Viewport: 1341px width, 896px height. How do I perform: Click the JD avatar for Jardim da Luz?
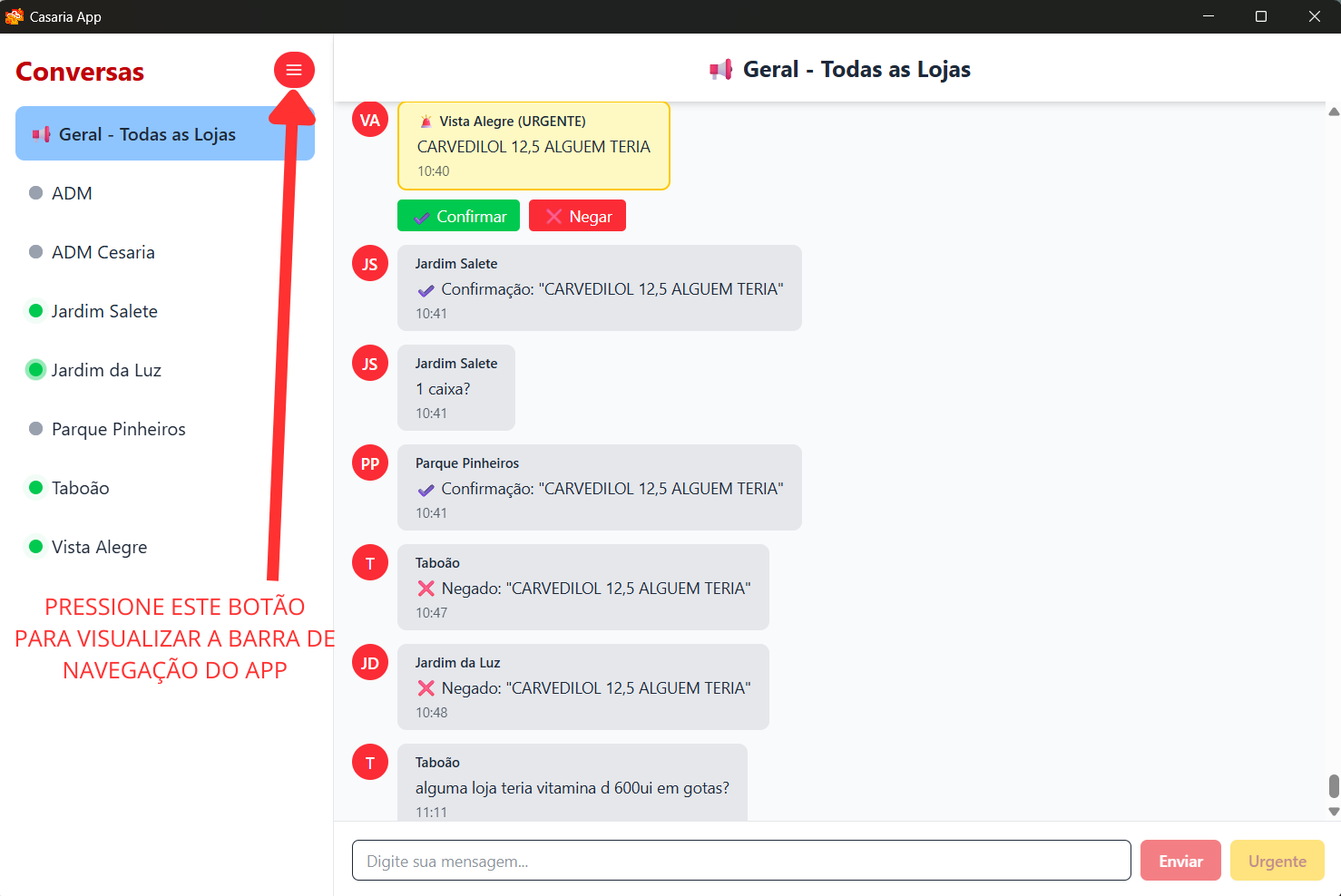click(x=369, y=662)
